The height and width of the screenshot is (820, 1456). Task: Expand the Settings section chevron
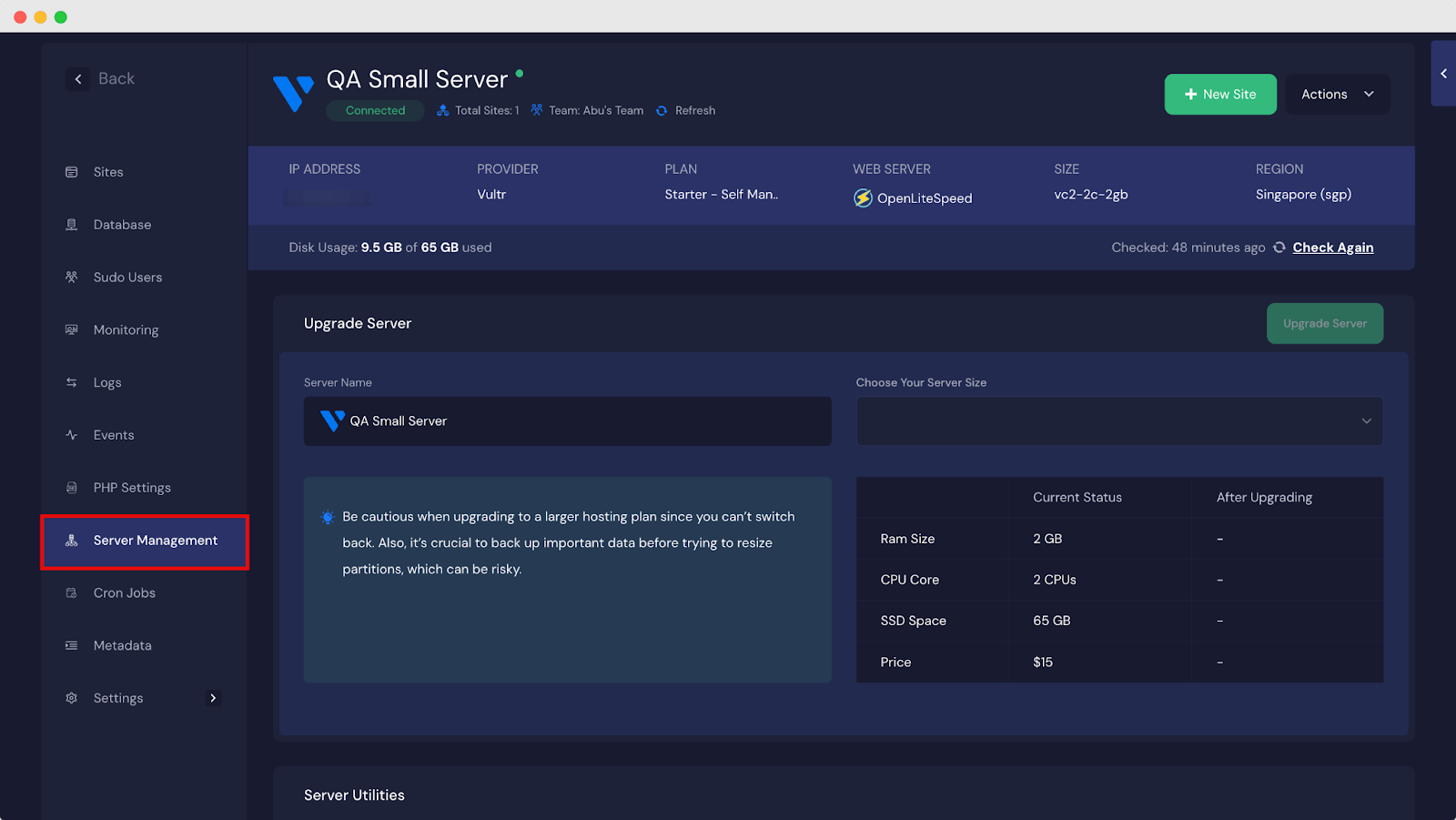tap(213, 698)
